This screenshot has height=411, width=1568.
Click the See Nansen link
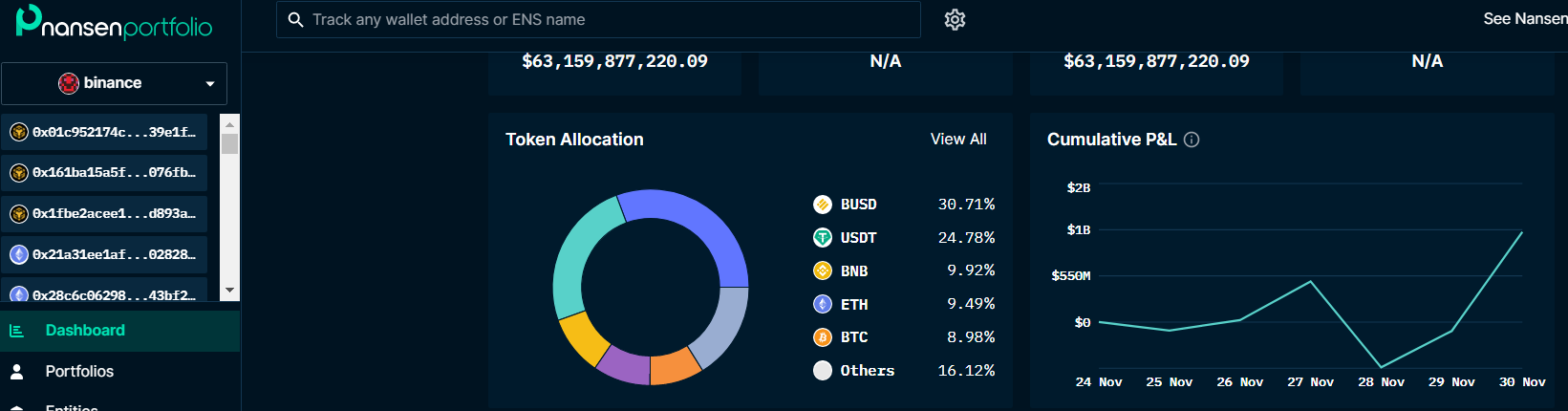coord(1524,19)
